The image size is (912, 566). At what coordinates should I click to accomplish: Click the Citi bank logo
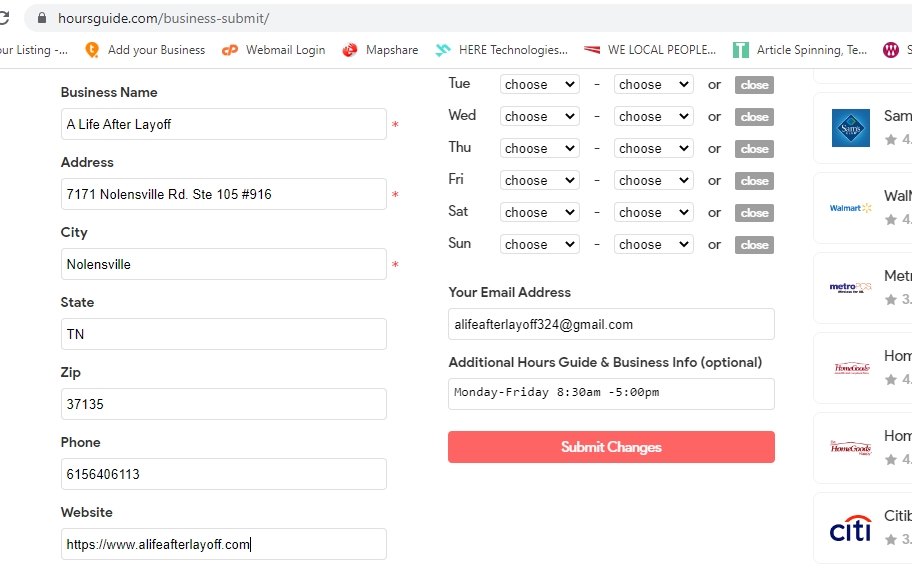pyautogui.click(x=850, y=528)
